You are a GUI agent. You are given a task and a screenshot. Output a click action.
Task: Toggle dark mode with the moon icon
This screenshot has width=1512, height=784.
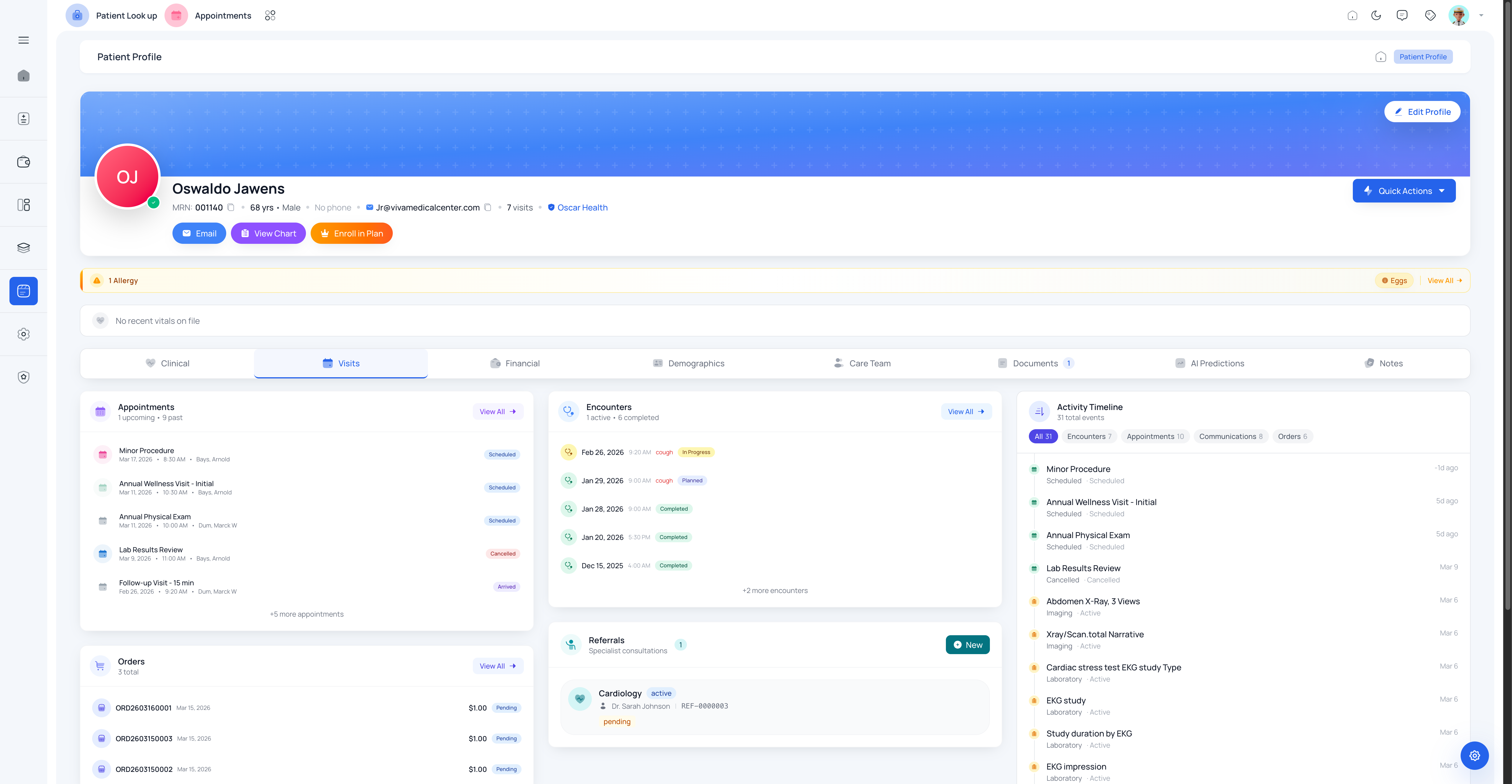tap(1376, 15)
